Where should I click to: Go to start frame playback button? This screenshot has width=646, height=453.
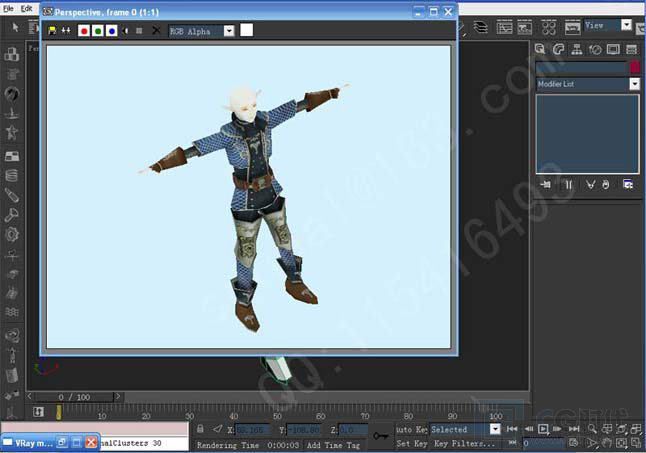click(512, 429)
